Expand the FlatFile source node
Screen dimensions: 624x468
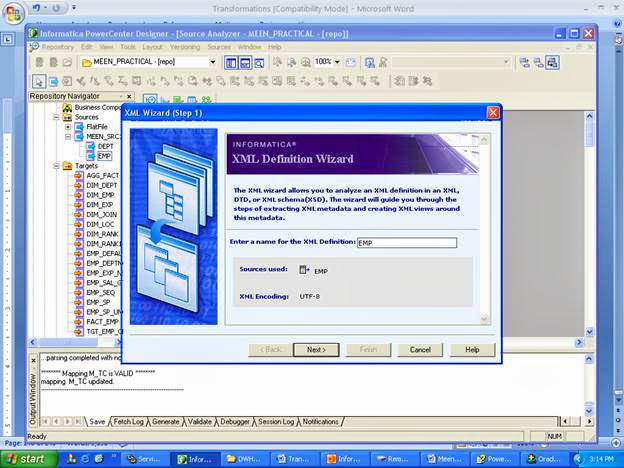tap(68, 127)
